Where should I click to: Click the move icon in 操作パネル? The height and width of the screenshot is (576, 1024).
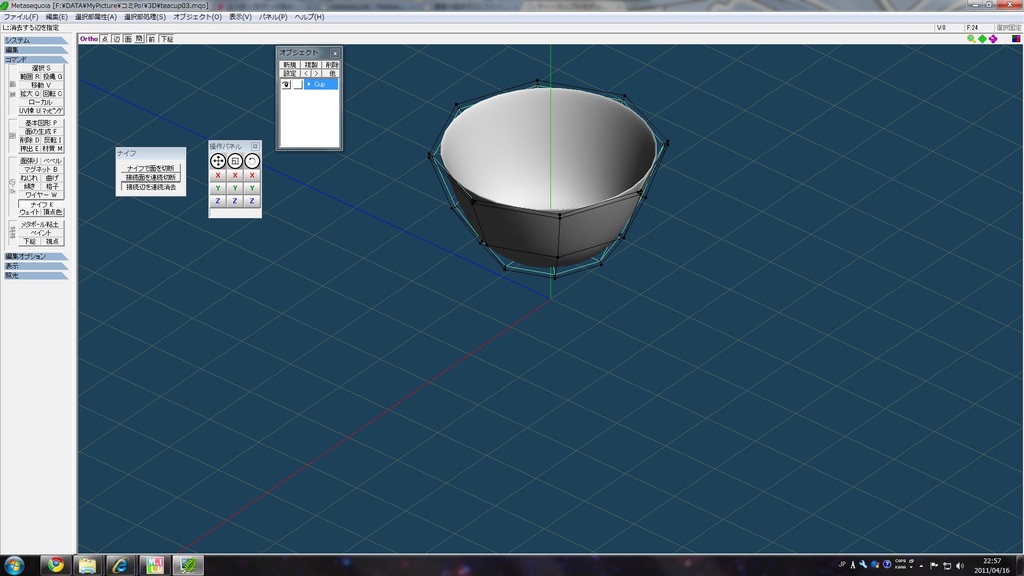pos(218,161)
